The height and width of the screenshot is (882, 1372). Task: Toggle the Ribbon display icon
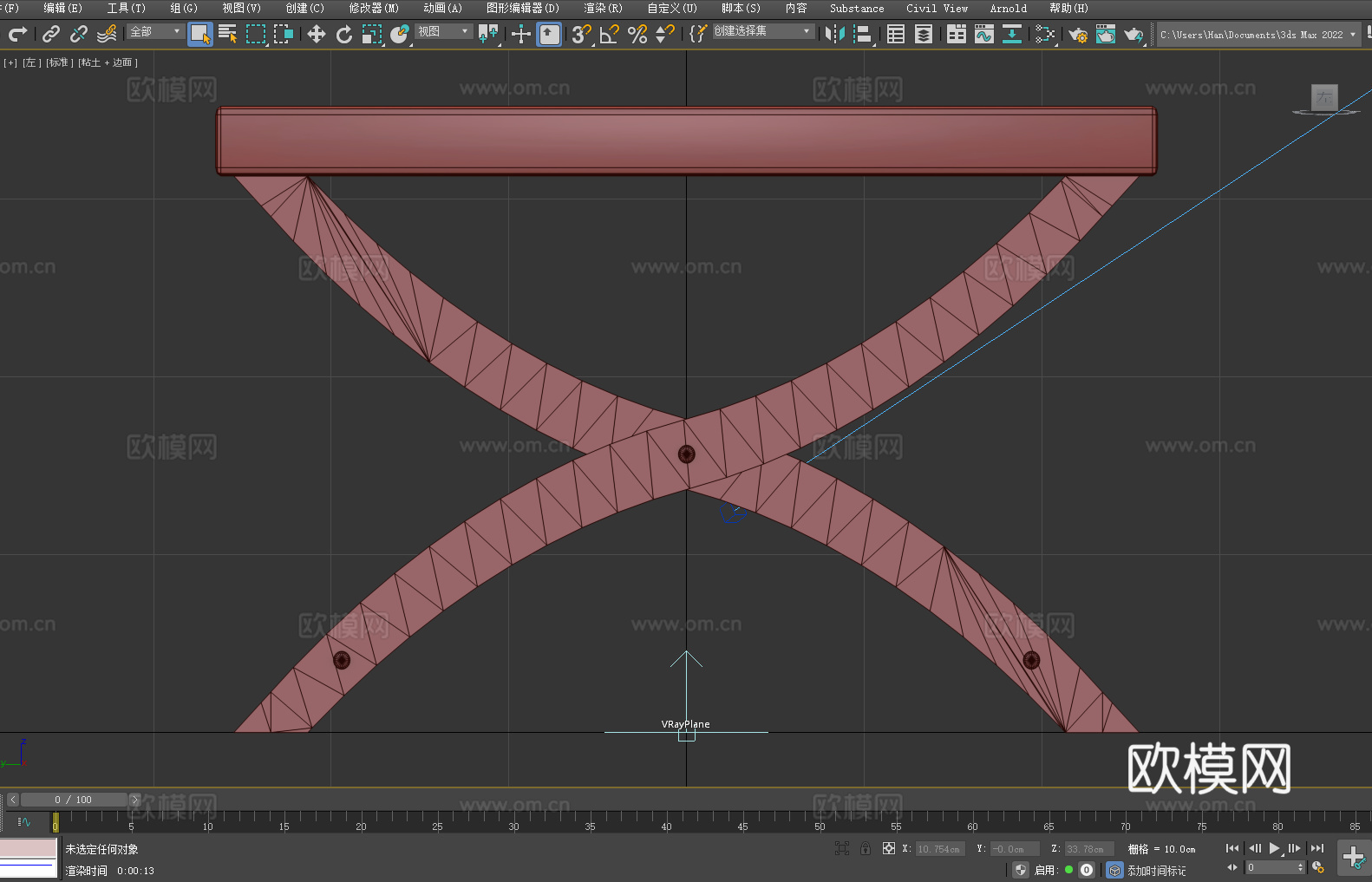pyautogui.click(x=957, y=34)
